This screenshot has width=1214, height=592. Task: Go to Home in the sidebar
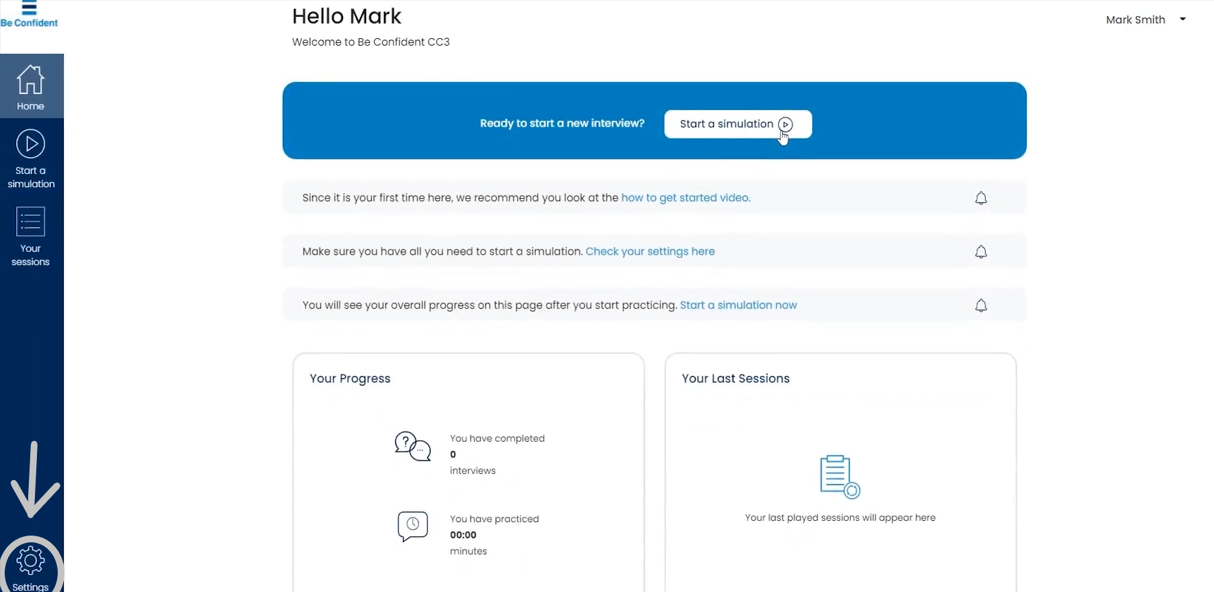(x=31, y=87)
